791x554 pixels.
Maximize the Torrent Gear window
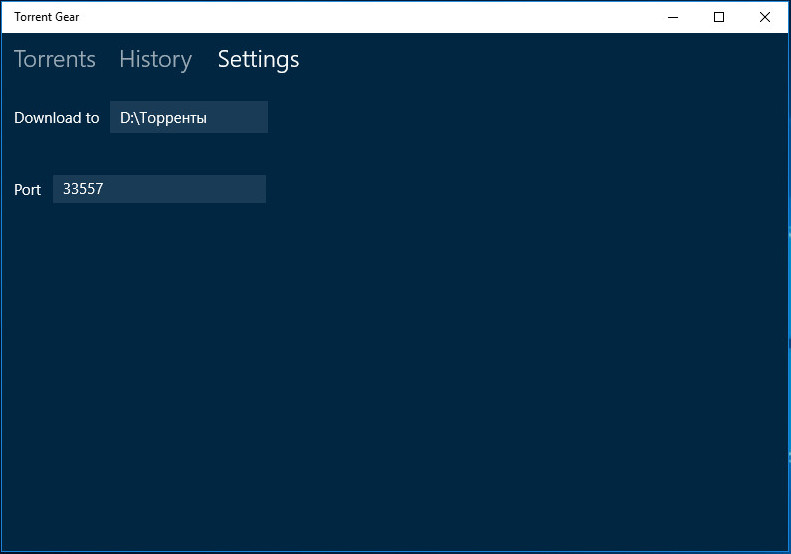tap(719, 17)
